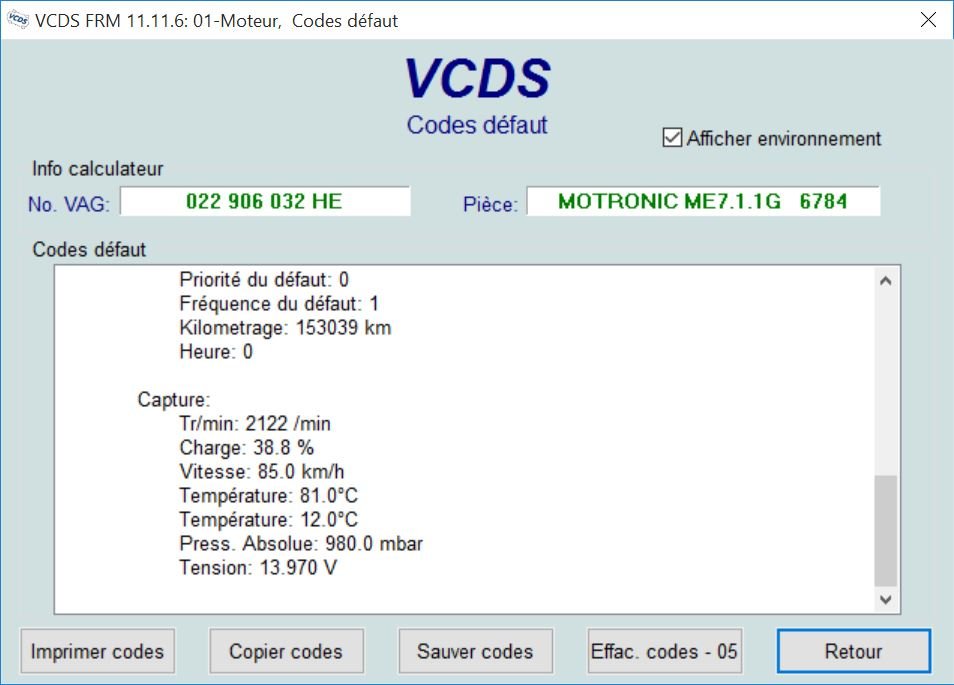
Task: Click the Copier codes button
Action: [286, 651]
